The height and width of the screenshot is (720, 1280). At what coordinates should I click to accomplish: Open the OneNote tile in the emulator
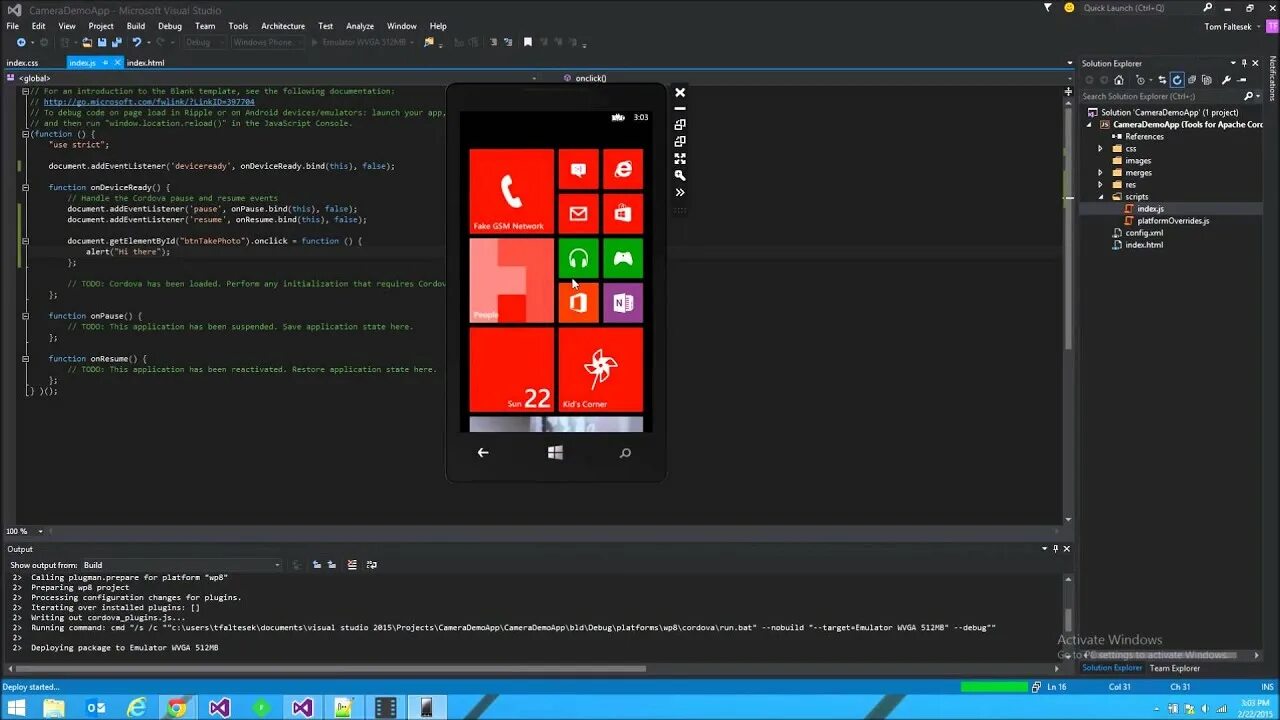tap(623, 303)
